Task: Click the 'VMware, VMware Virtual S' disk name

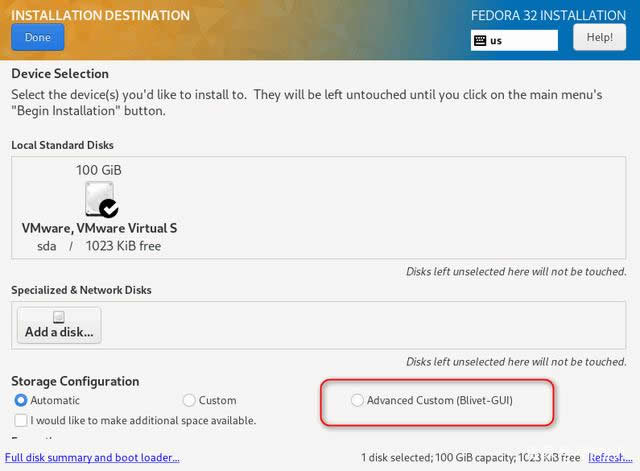Action: click(99, 228)
